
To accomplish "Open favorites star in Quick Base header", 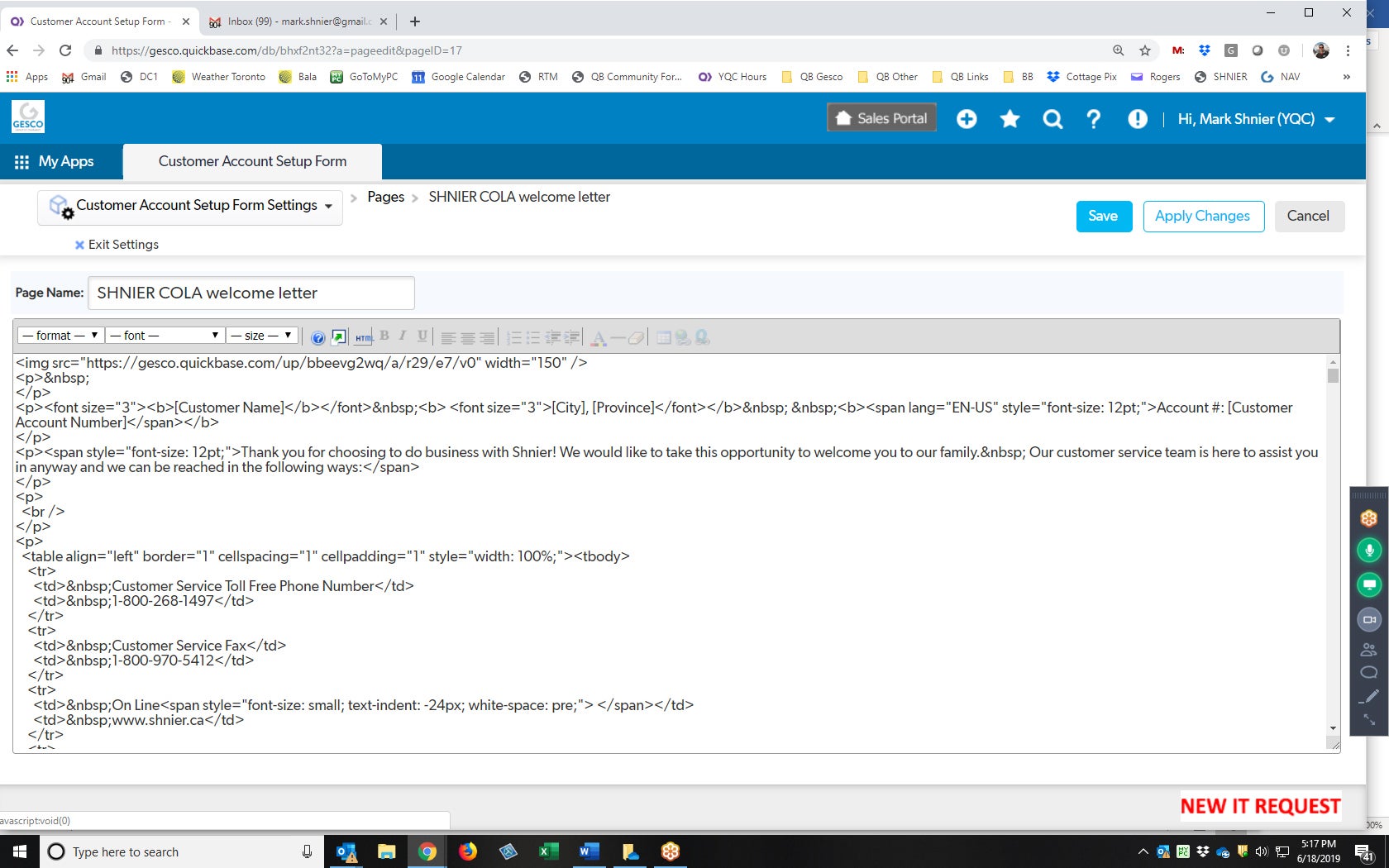I will (x=1010, y=119).
